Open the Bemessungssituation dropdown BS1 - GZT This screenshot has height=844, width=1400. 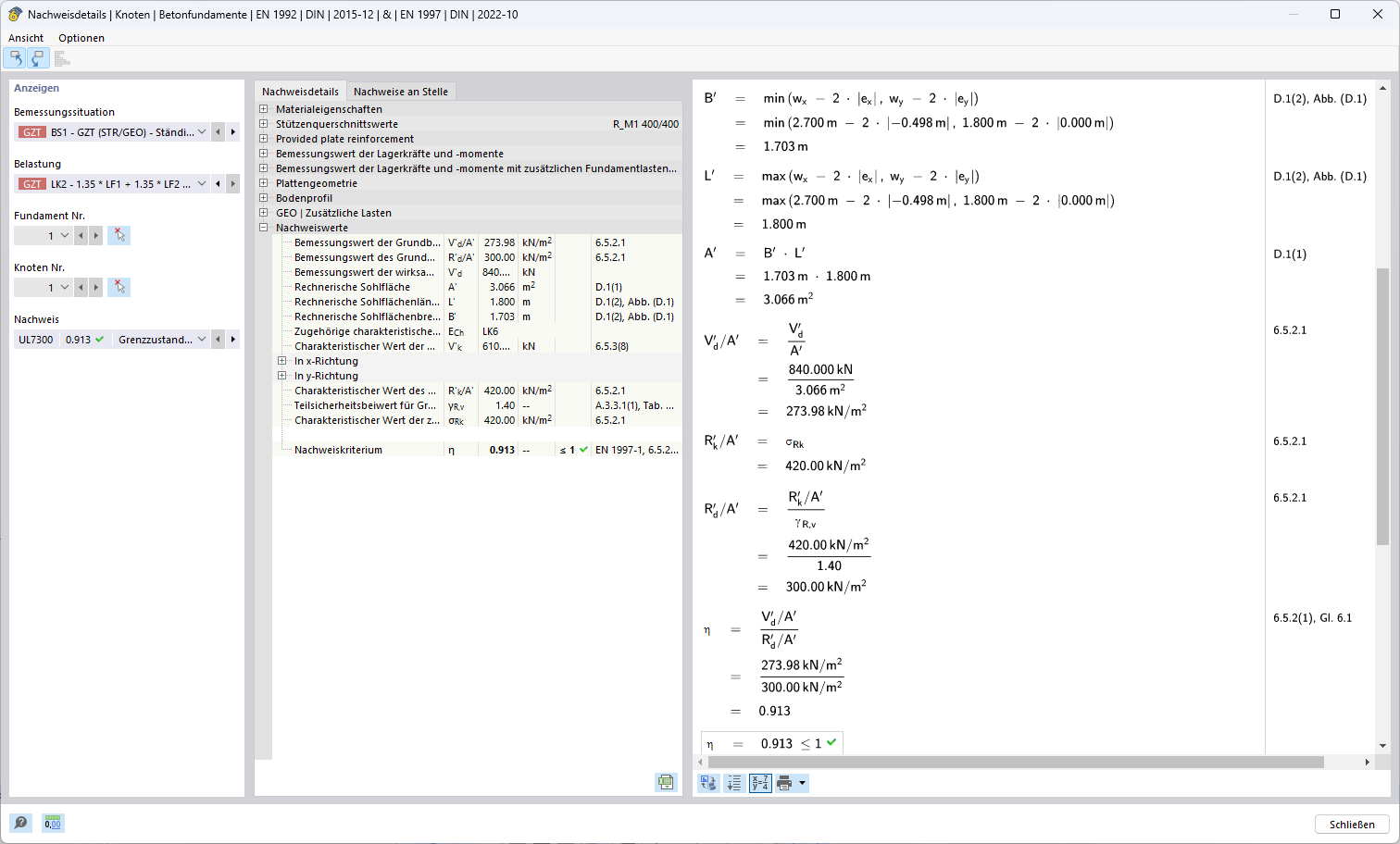[112, 132]
